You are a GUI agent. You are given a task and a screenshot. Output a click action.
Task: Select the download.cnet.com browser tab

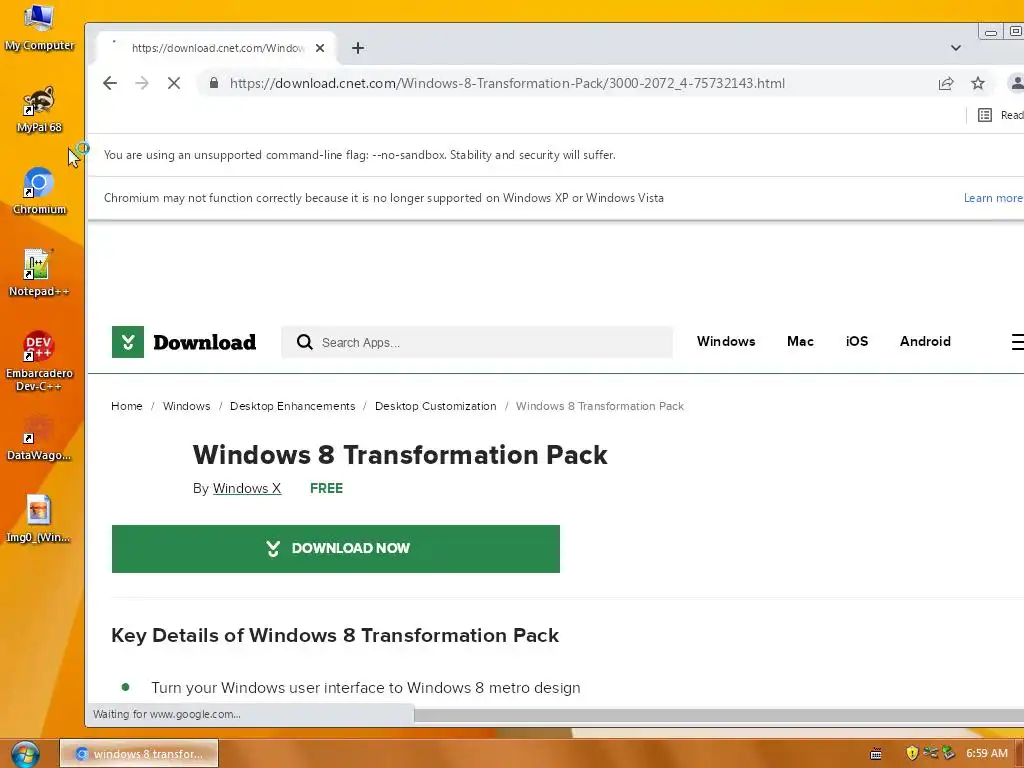(x=217, y=48)
